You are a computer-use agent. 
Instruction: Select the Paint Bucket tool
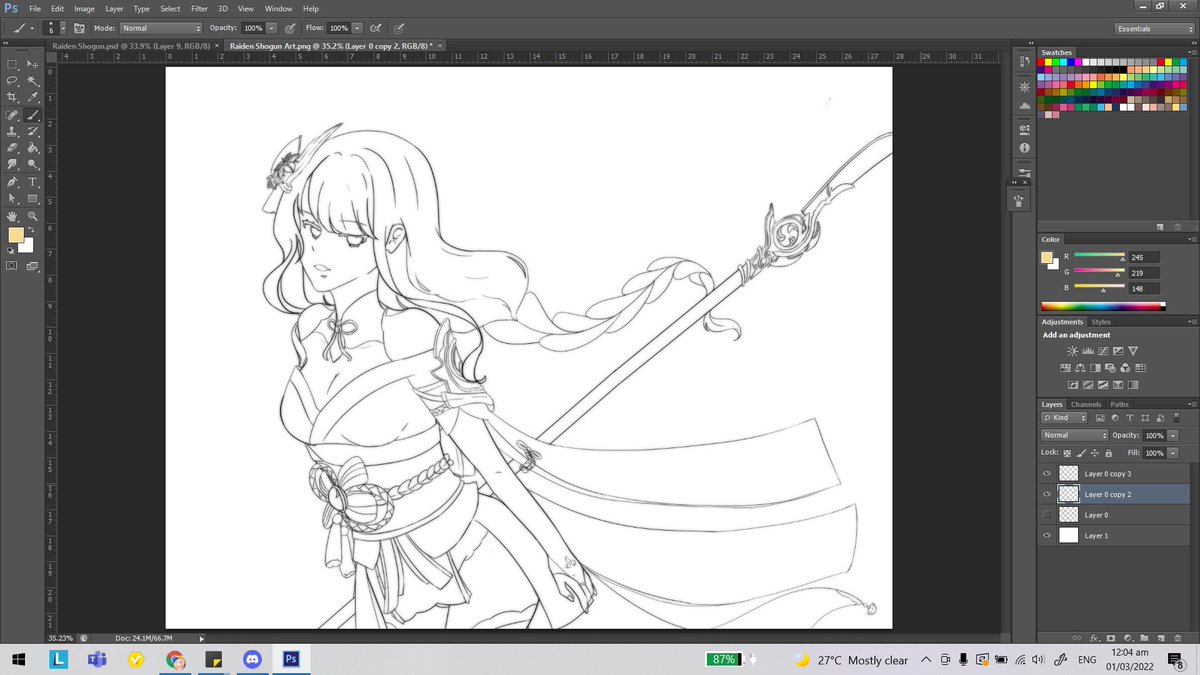pyautogui.click(x=33, y=147)
